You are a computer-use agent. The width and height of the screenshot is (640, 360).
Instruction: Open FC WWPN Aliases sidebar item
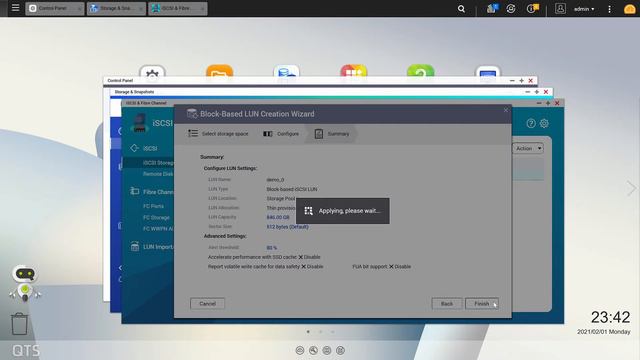click(158, 229)
